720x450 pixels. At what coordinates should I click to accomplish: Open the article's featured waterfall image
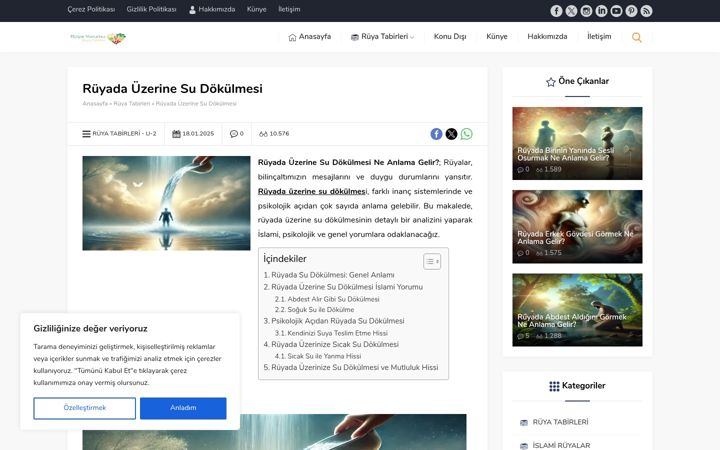click(166, 203)
